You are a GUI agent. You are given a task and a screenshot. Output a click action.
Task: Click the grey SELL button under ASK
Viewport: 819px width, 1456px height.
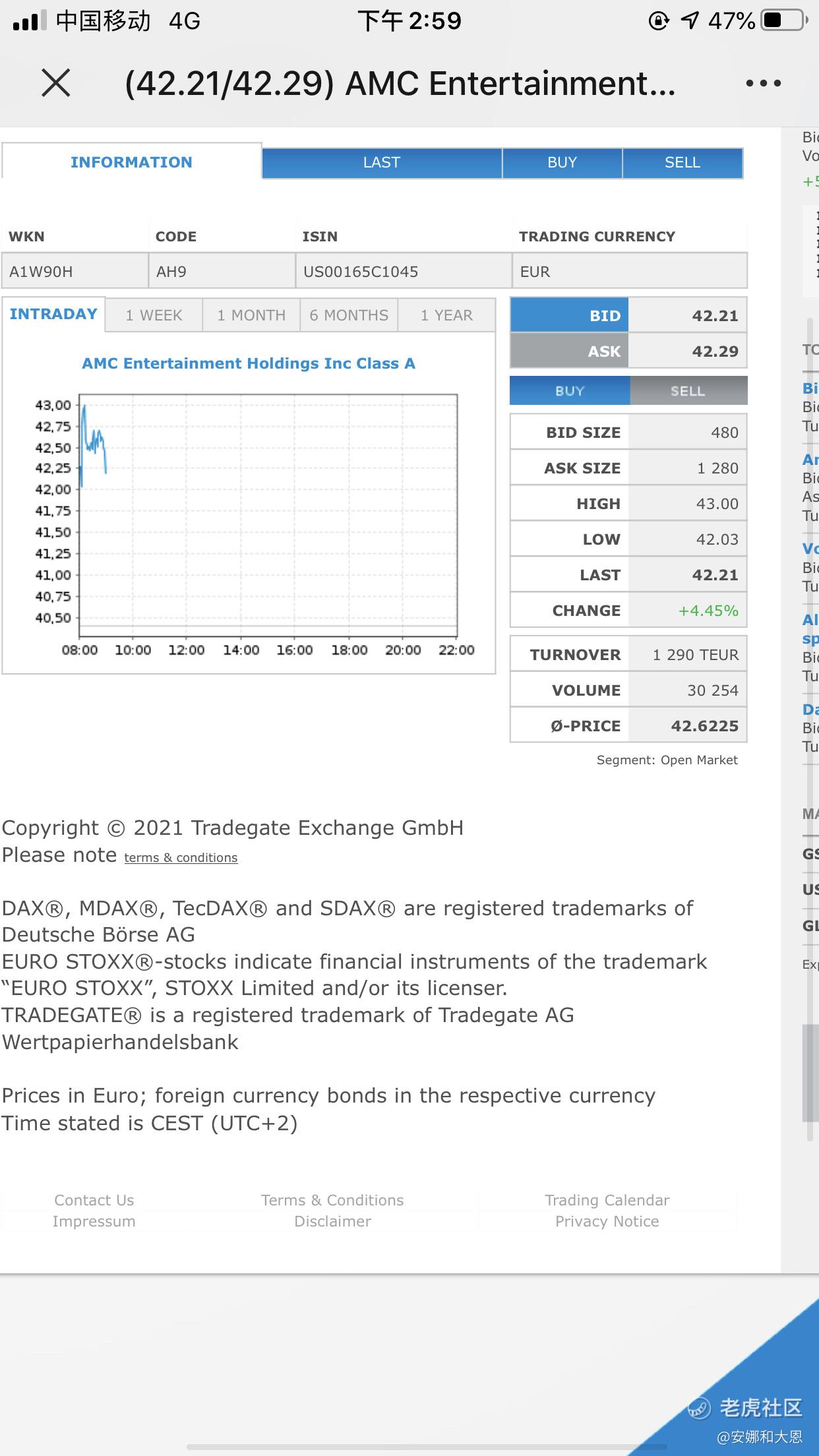[x=688, y=390]
